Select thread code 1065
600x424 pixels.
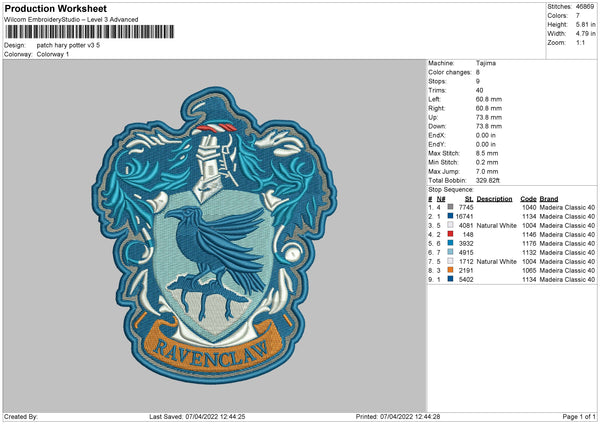click(x=529, y=270)
